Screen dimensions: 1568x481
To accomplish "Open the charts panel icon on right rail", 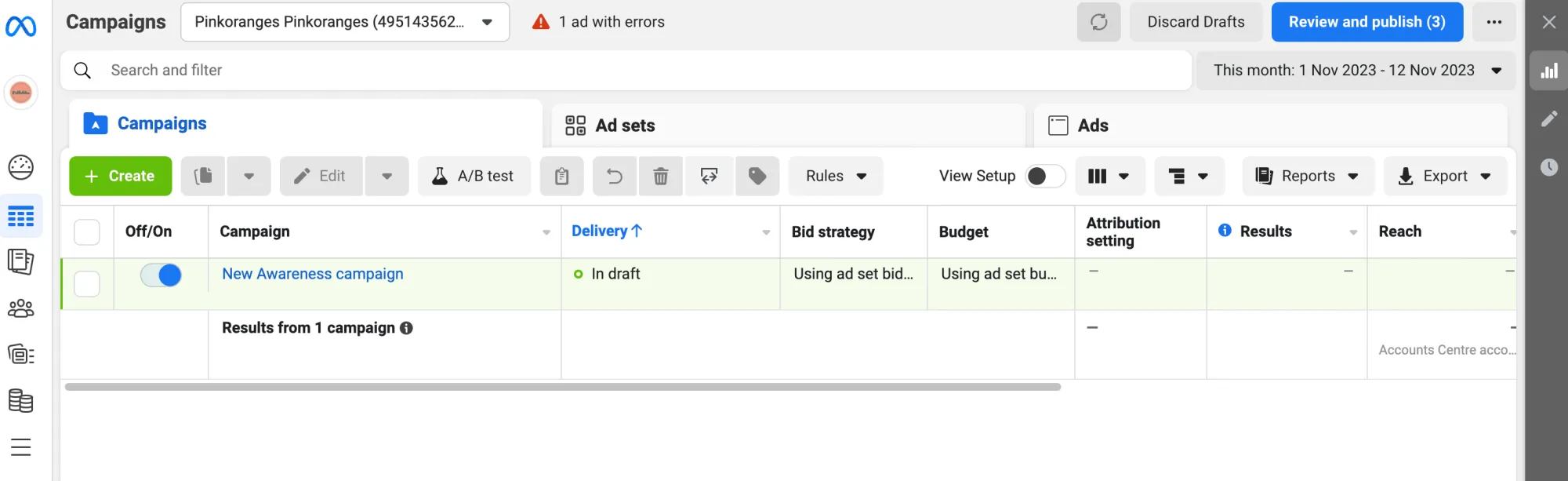I will pos(1549,71).
